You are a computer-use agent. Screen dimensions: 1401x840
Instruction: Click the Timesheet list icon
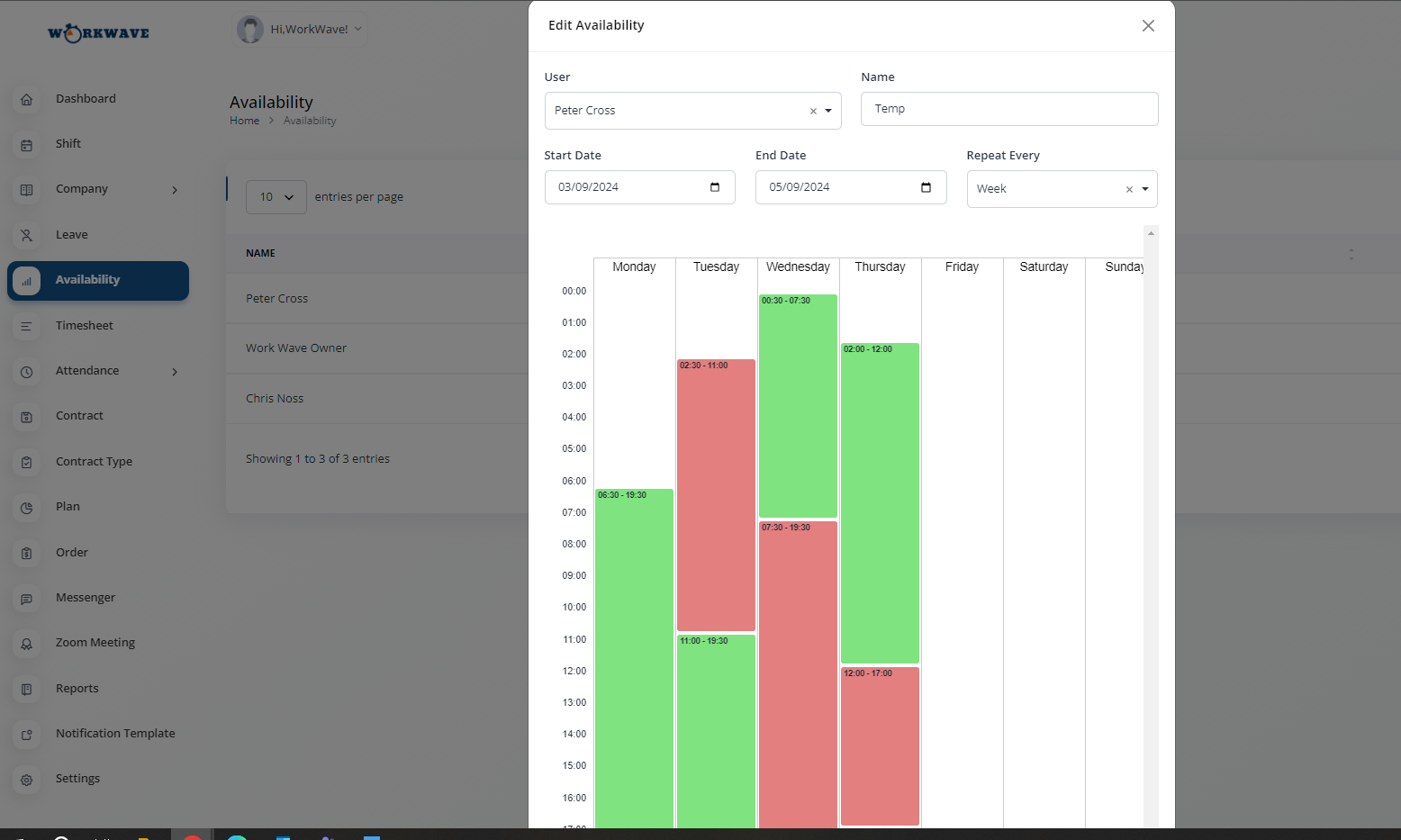tap(27, 327)
